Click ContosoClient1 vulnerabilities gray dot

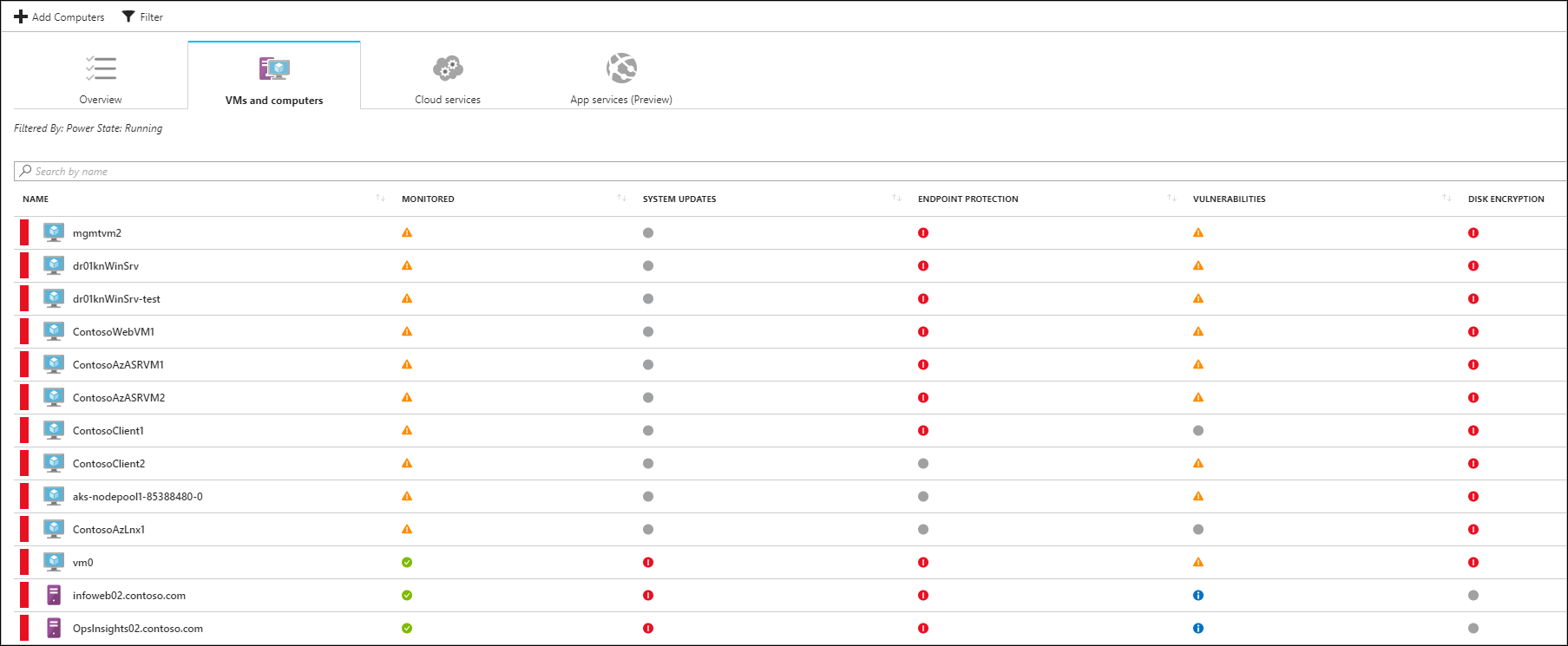[x=1198, y=430]
